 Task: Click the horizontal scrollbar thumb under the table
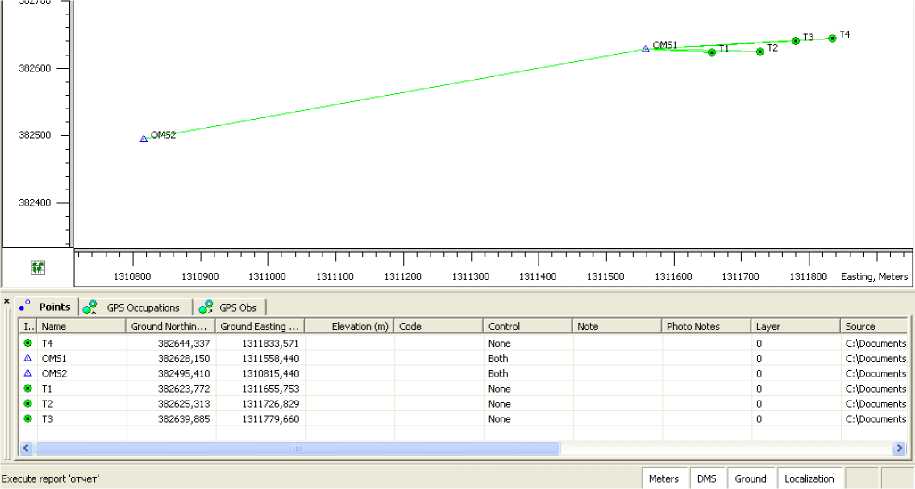pyautogui.click(x=298, y=448)
